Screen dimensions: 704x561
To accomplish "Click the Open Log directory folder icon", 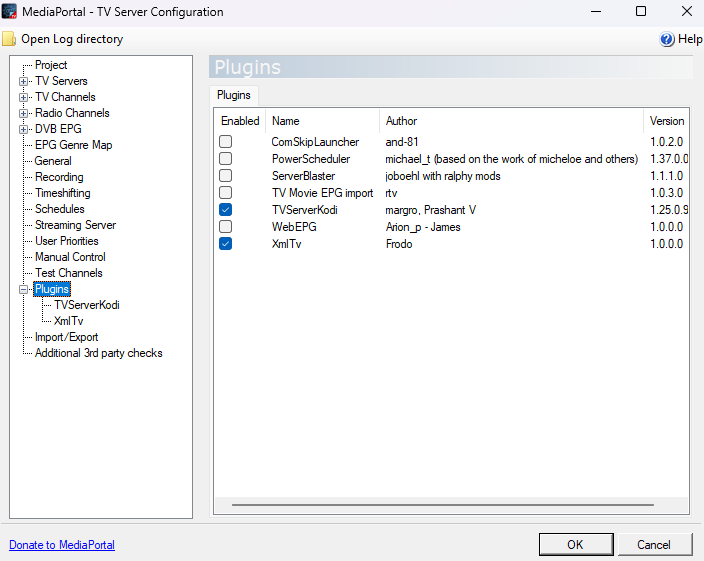I will (9, 39).
